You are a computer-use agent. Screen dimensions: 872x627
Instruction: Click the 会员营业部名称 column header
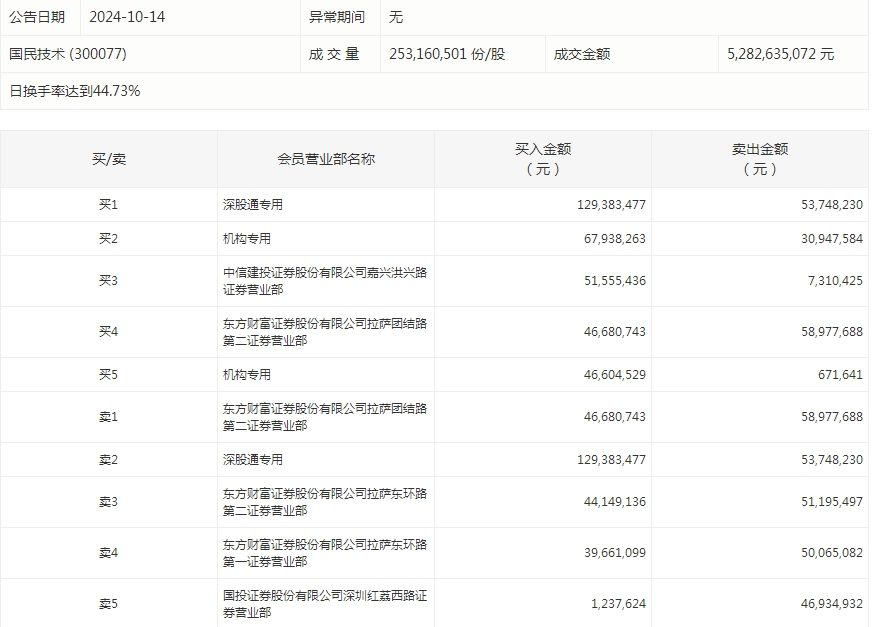[x=326, y=159]
